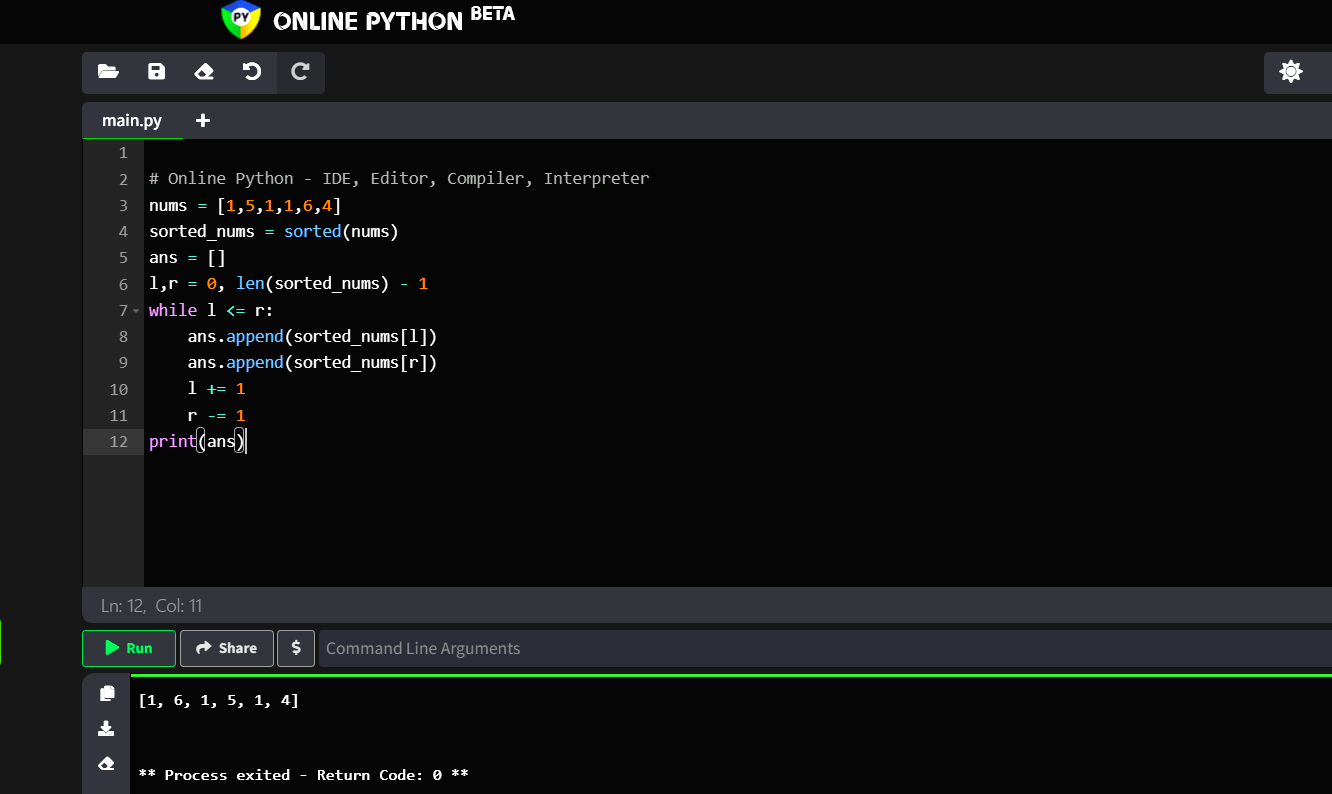Click the comment line about Online Python IDE
The width and height of the screenshot is (1332, 794).
click(x=399, y=178)
